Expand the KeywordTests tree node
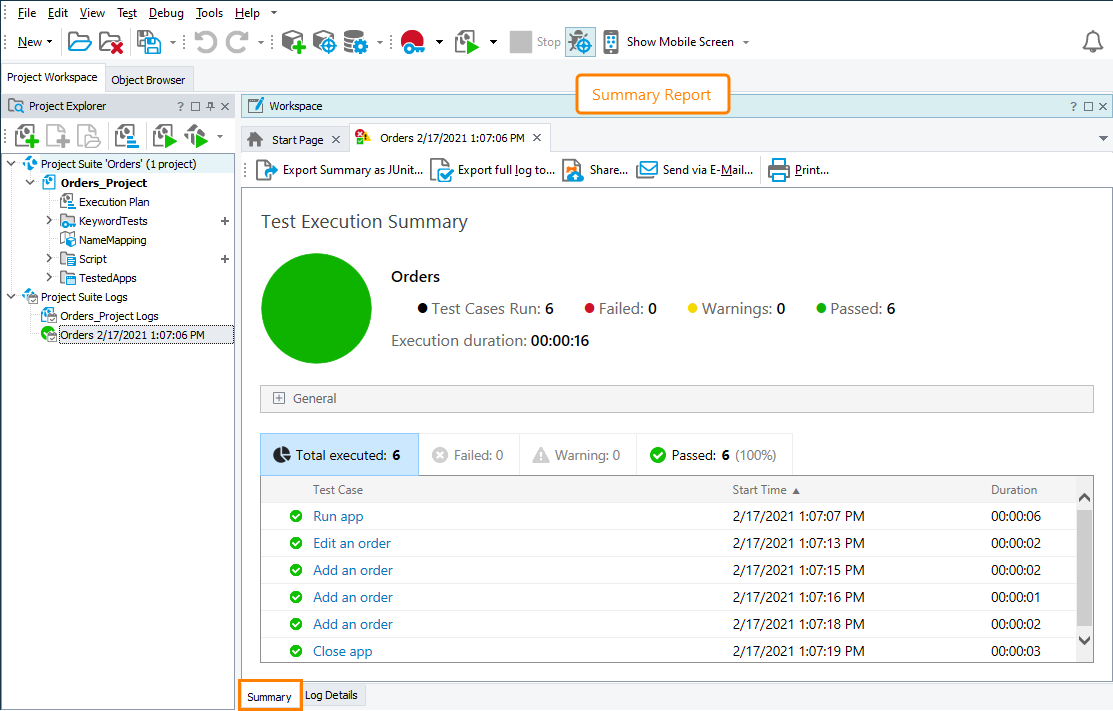The width and height of the screenshot is (1113, 711). coord(47,220)
